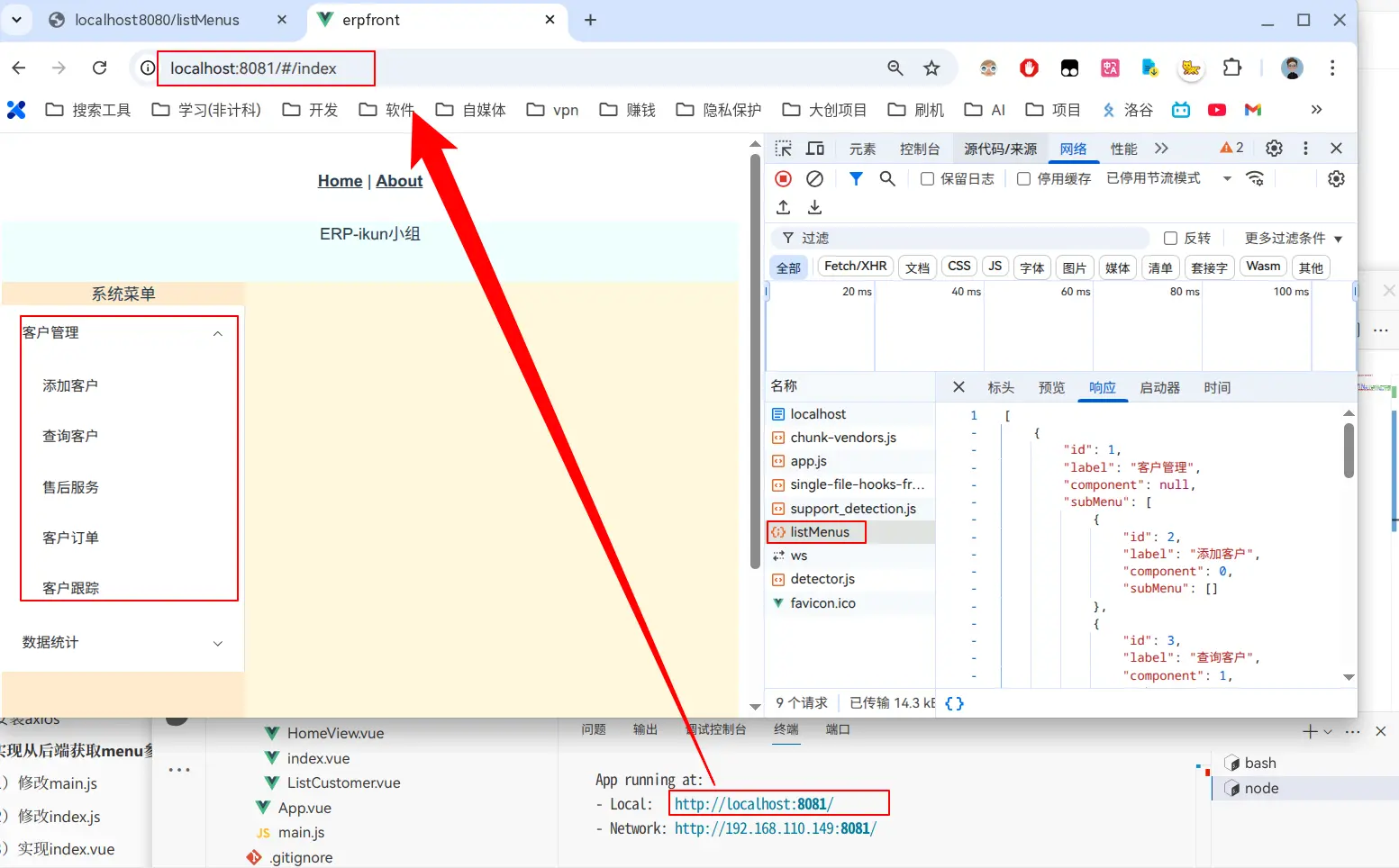Enable the 保留日志 checkbox
Image resolution: width=1399 pixels, height=868 pixels.
[x=927, y=178]
